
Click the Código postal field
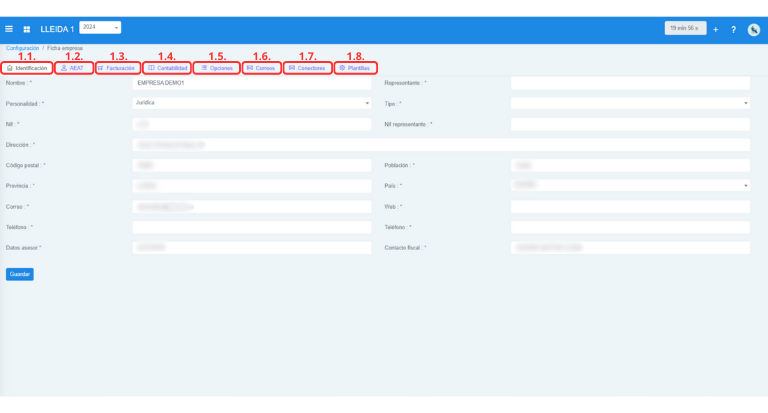pos(252,166)
